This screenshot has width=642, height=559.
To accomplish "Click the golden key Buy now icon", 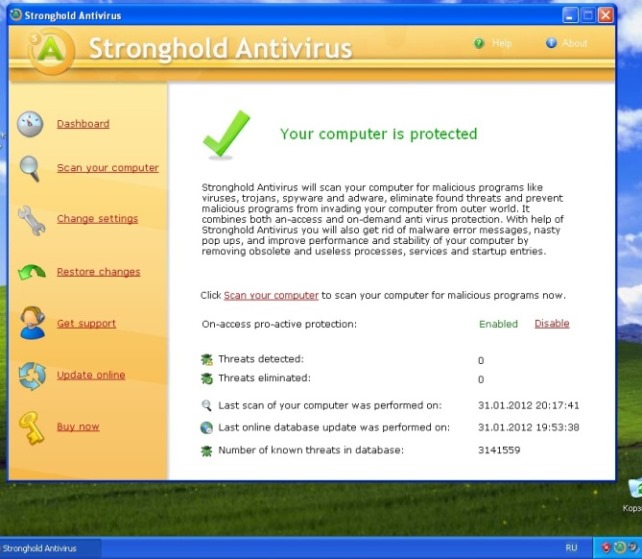I will point(32,428).
